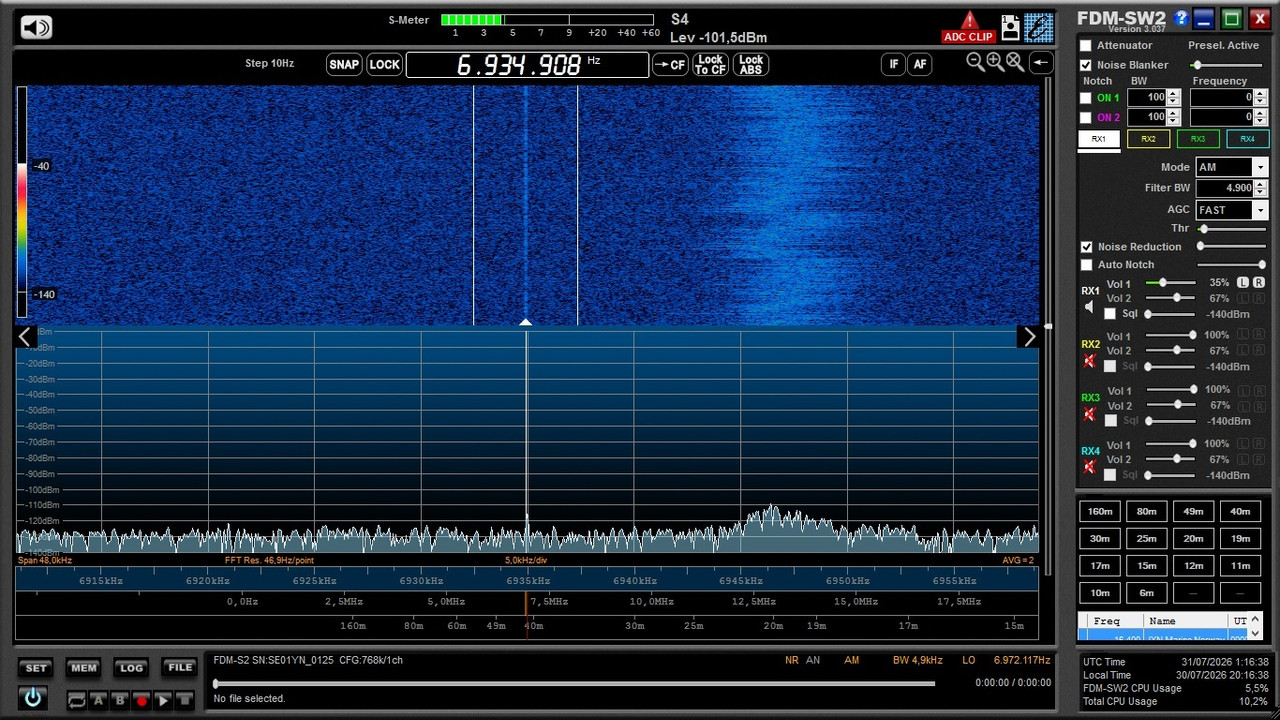This screenshot has height=720, width=1280.
Task: Increase the Filter BW value with the up arrow
Action: [1261, 184]
